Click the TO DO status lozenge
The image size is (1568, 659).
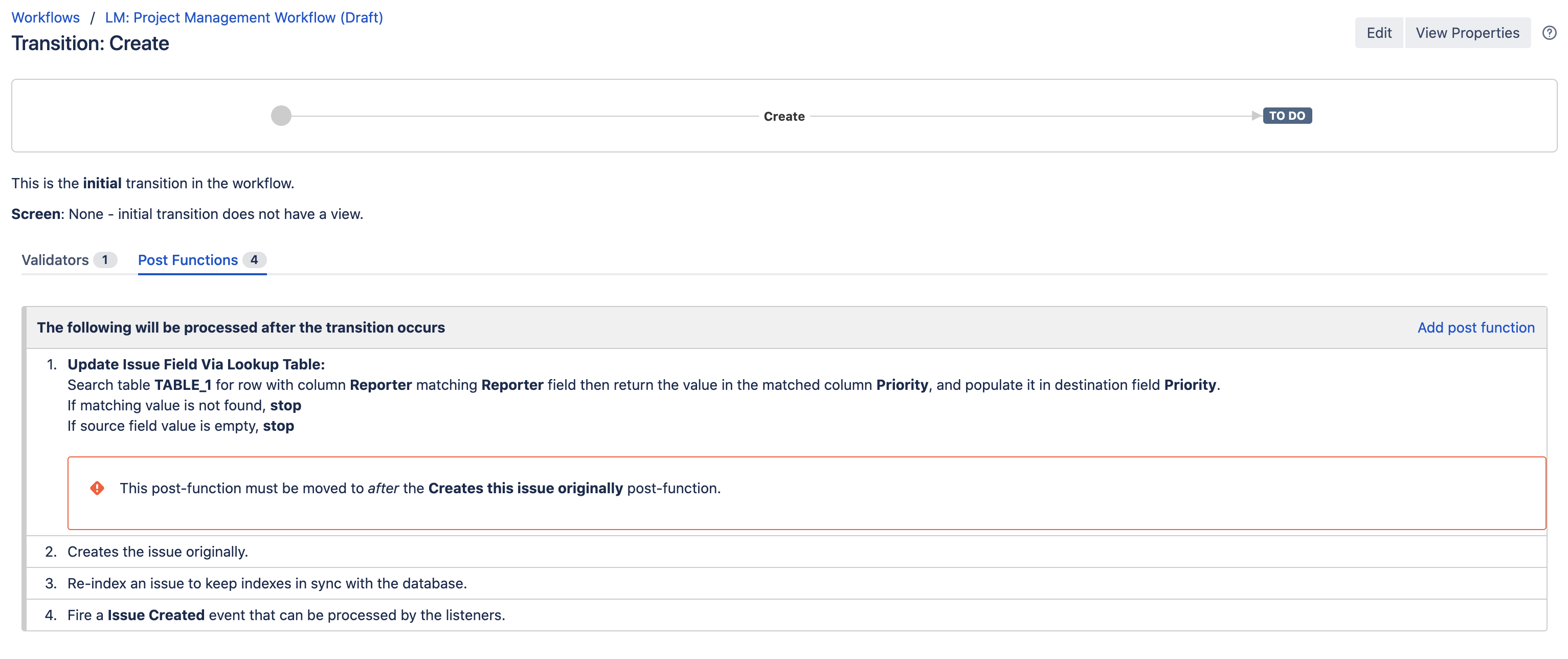pos(1287,116)
